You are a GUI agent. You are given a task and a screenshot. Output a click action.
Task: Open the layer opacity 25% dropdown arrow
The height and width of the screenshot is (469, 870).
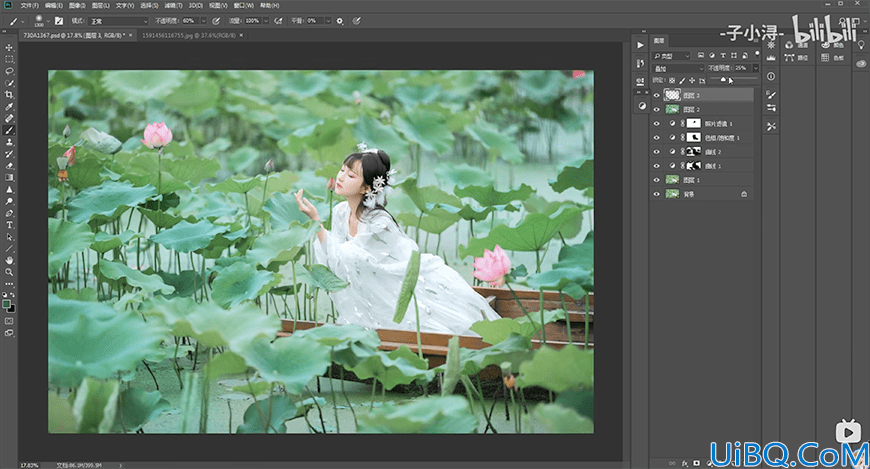point(755,68)
